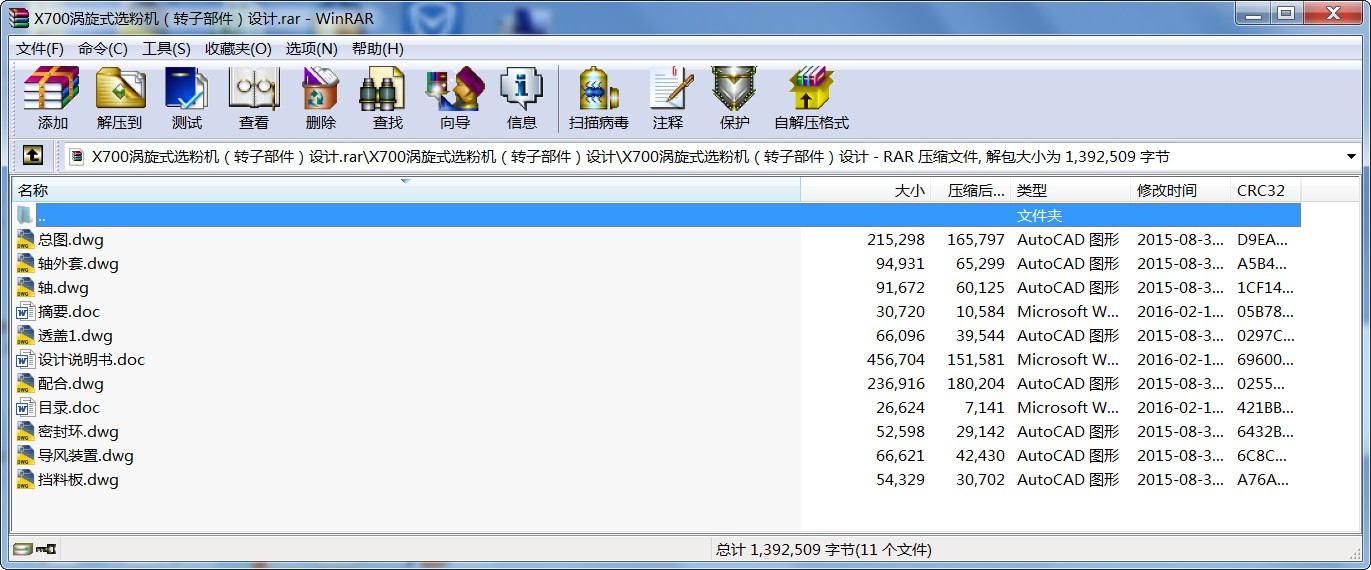Viewport: 1371px width, 570px height.
Task: Go up one folder level arrow
Action: point(32,156)
